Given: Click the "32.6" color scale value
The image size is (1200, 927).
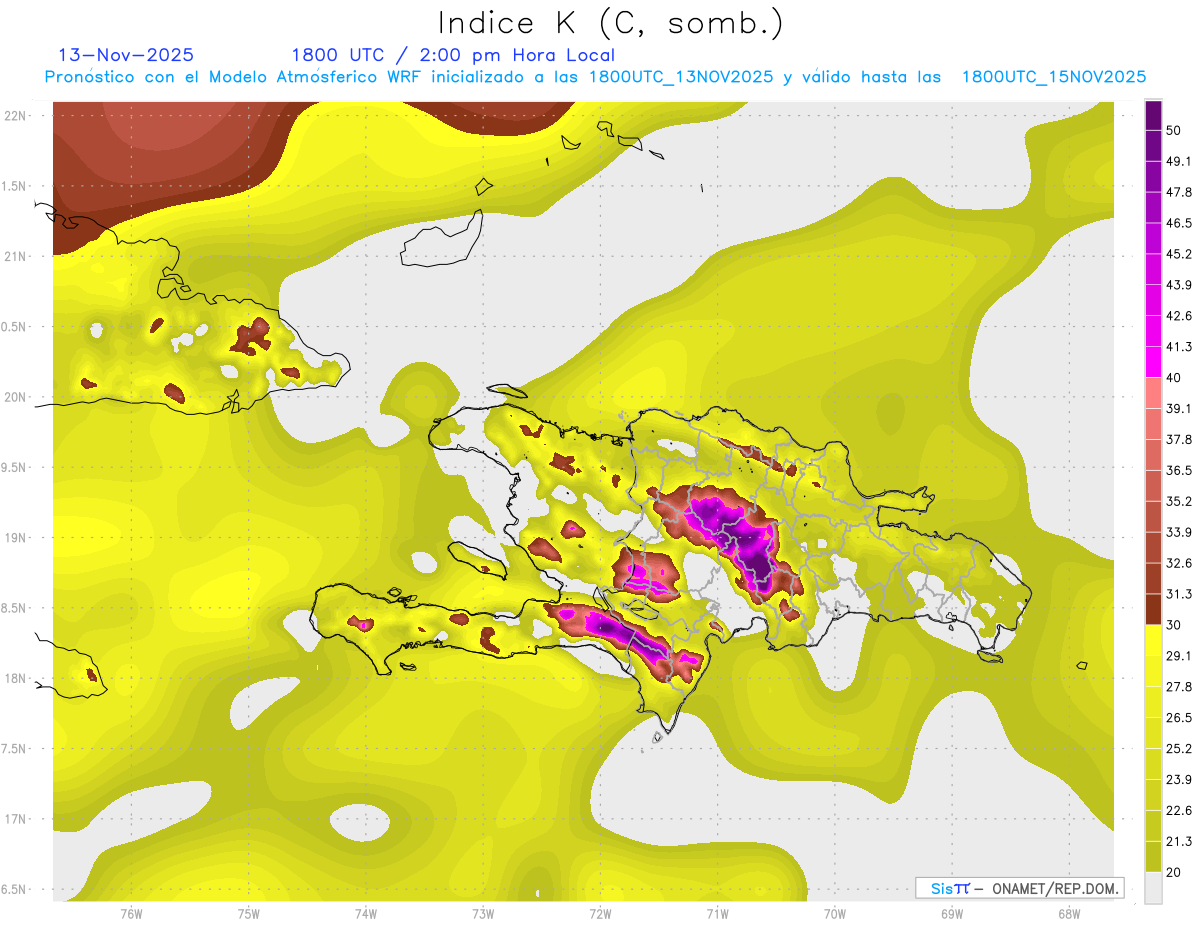Looking at the screenshot, I should [1179, 563].
